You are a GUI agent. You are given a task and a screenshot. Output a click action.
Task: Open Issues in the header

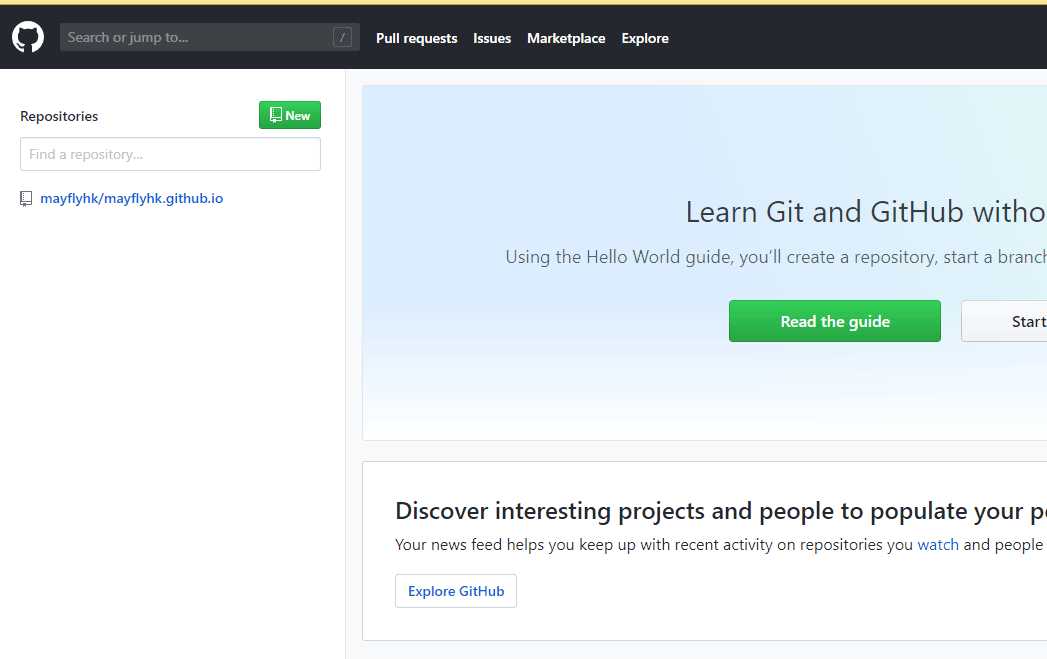(492, 38)
